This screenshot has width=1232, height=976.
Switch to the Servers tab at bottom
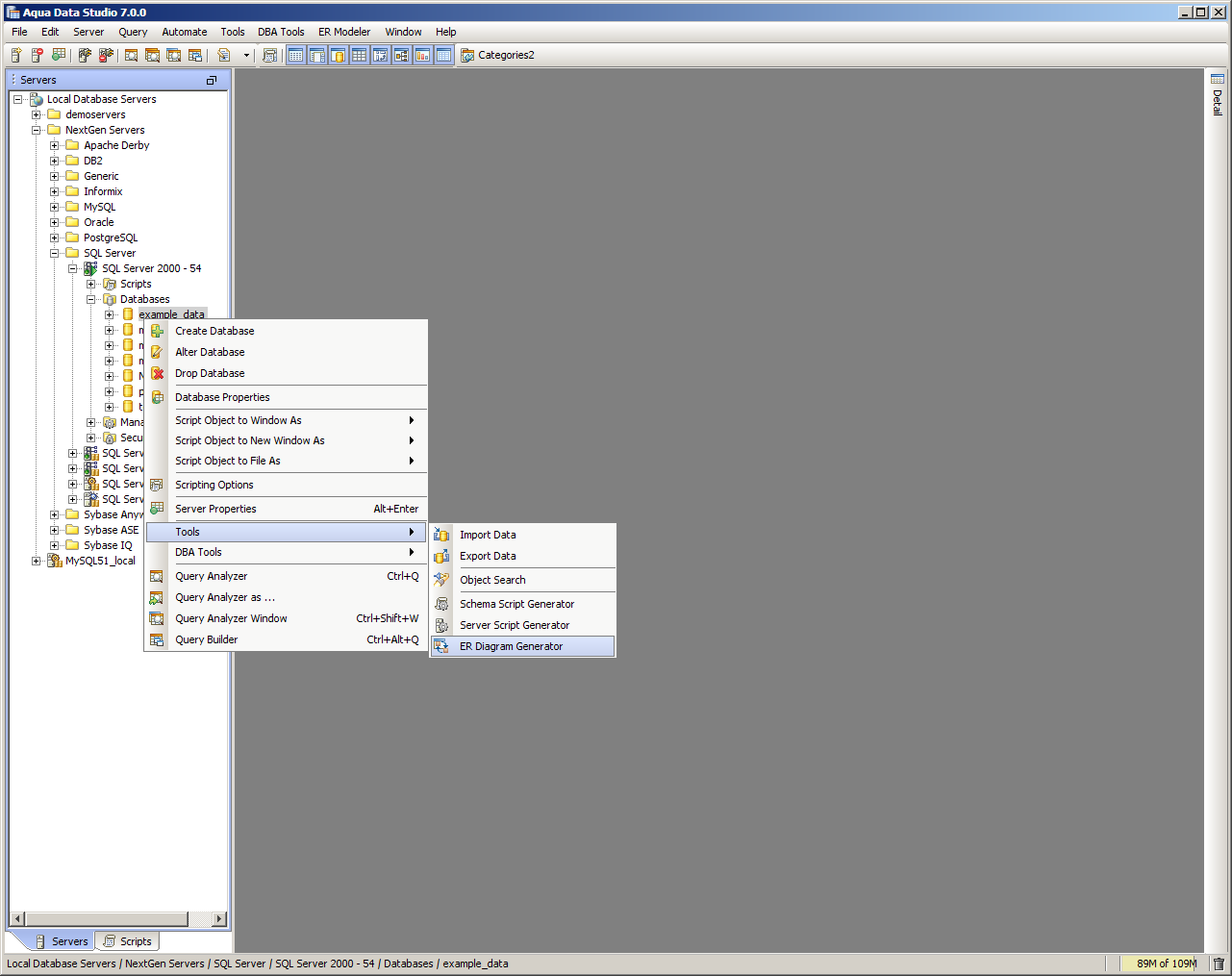click(62, 941)
